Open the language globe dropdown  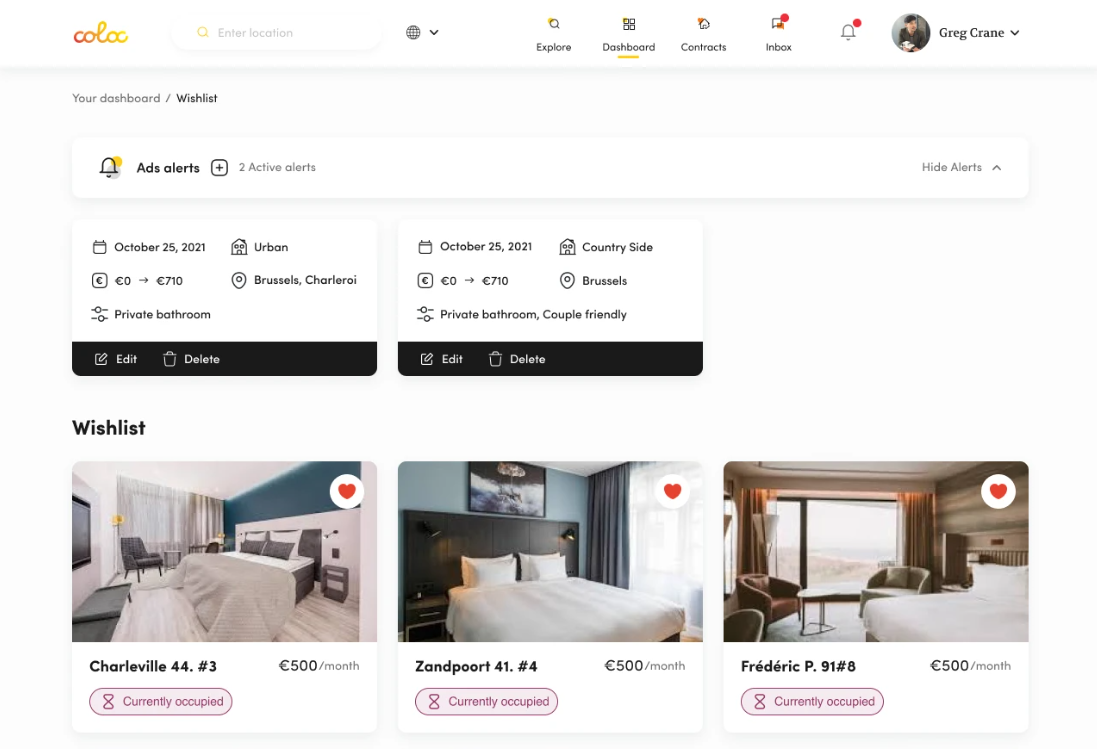(x=422, y=32)
